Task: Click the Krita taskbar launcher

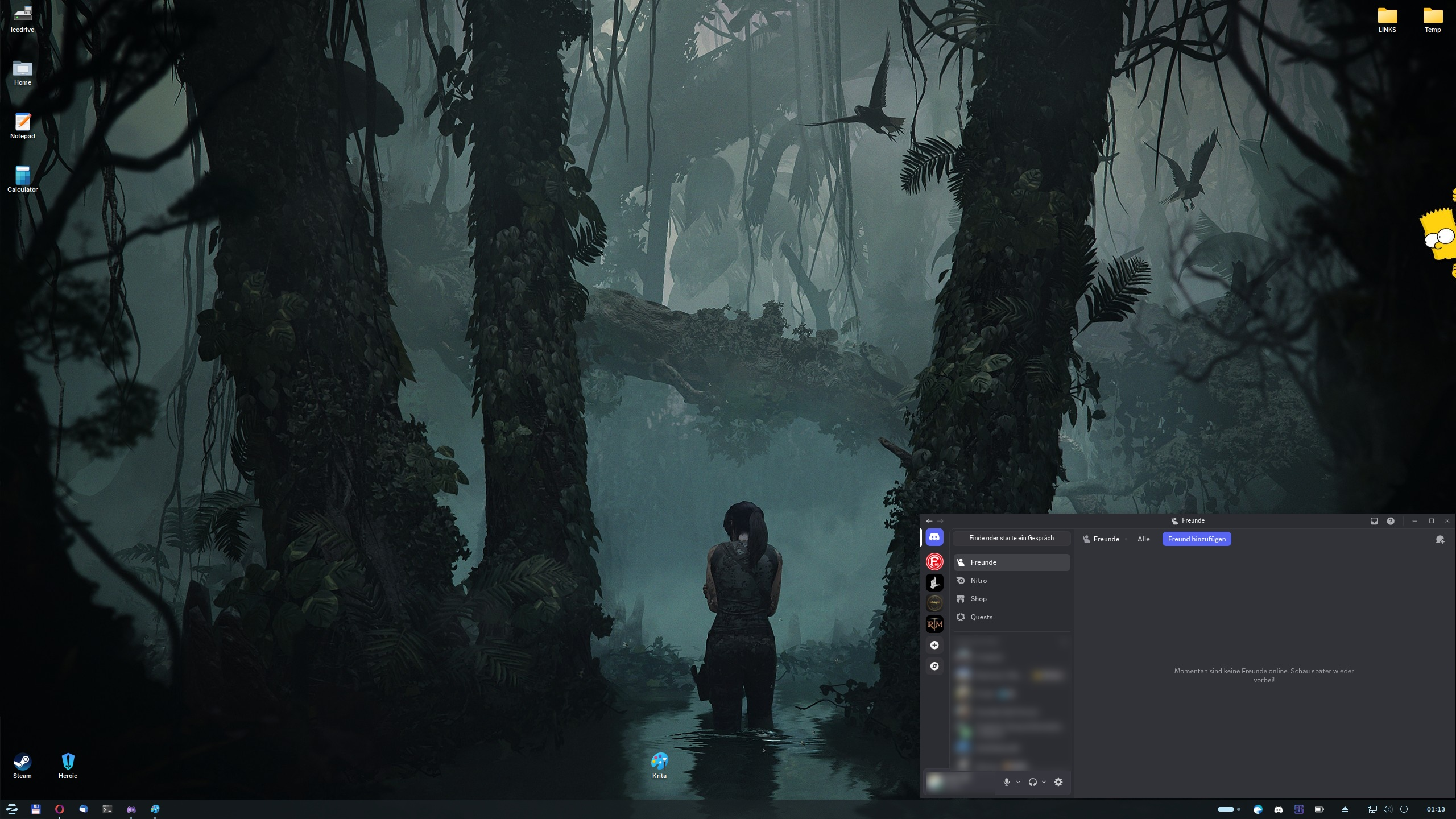Action: (x=155, y=809)
